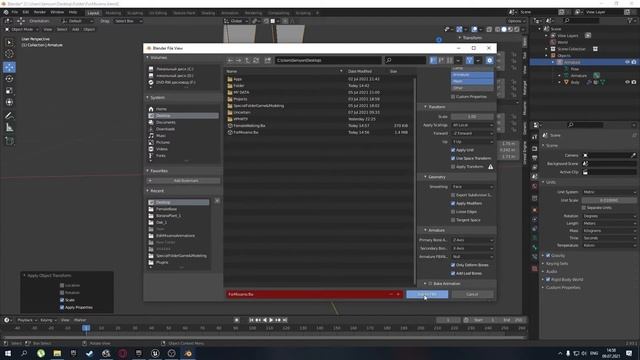Toggle export options gear icon
The image size is (640, 360).
[x=489, y=60]
